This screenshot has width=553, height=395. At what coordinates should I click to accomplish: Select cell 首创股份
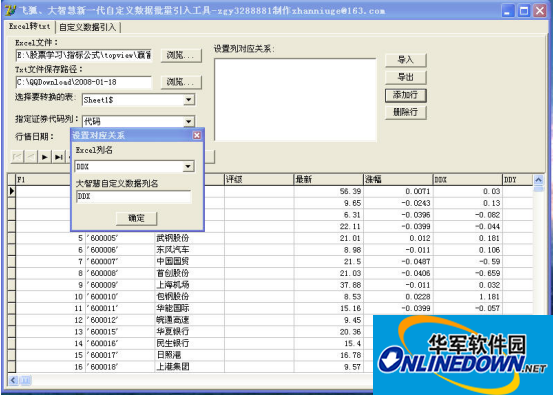(189, 273)
